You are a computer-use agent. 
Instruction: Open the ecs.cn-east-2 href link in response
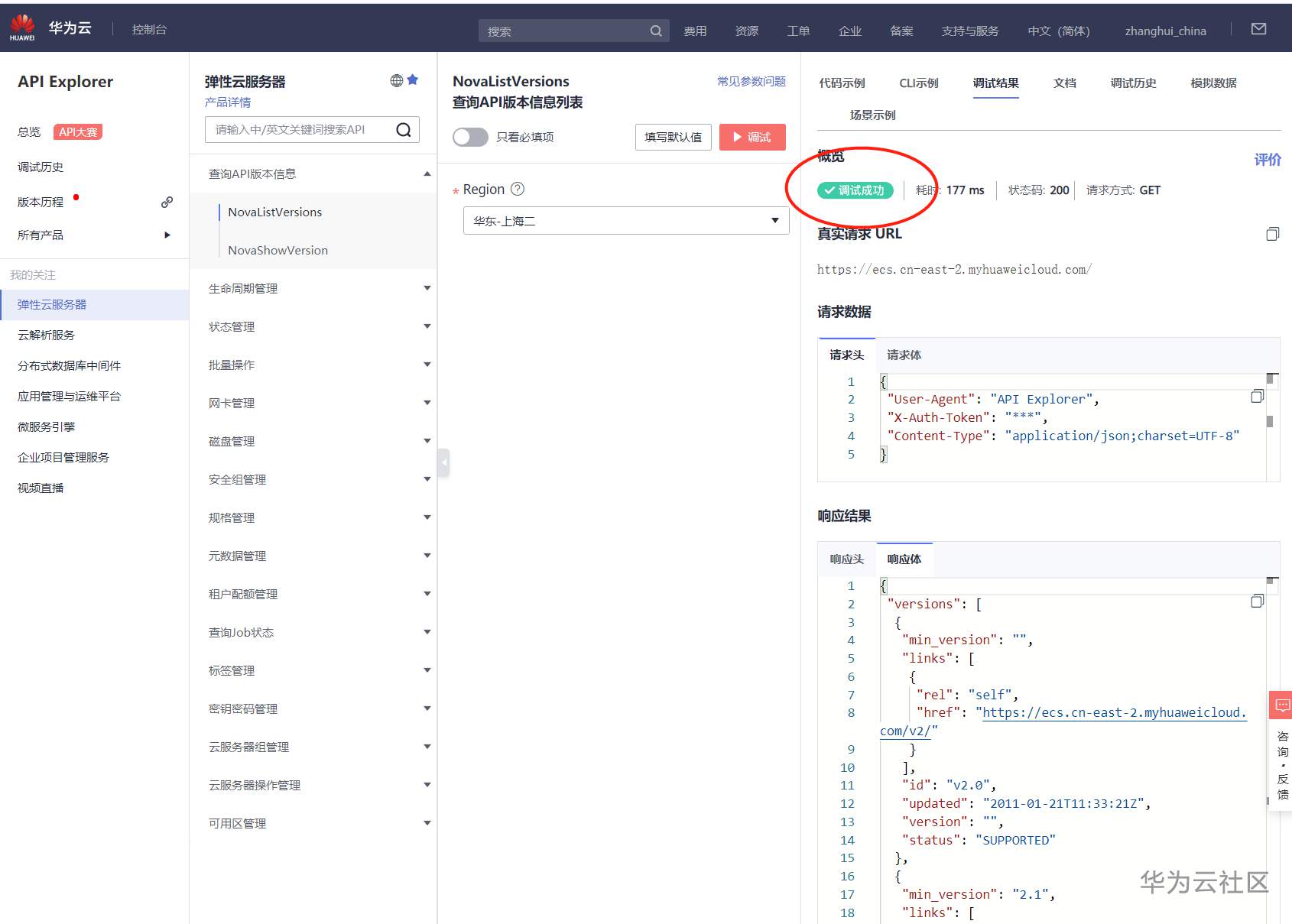click(x=1114, y=712)
